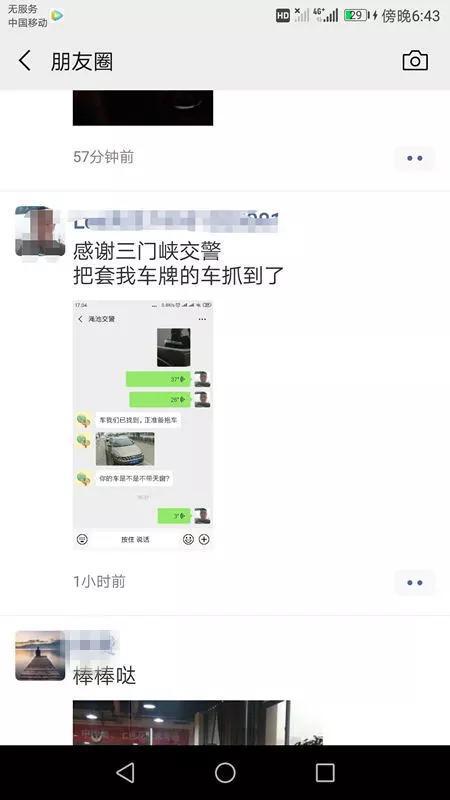The image size is (450, 800).
Task: Tap the 傍晚6:43 clock in status bar
Action: pyautogui.click(x=411, y=16)
